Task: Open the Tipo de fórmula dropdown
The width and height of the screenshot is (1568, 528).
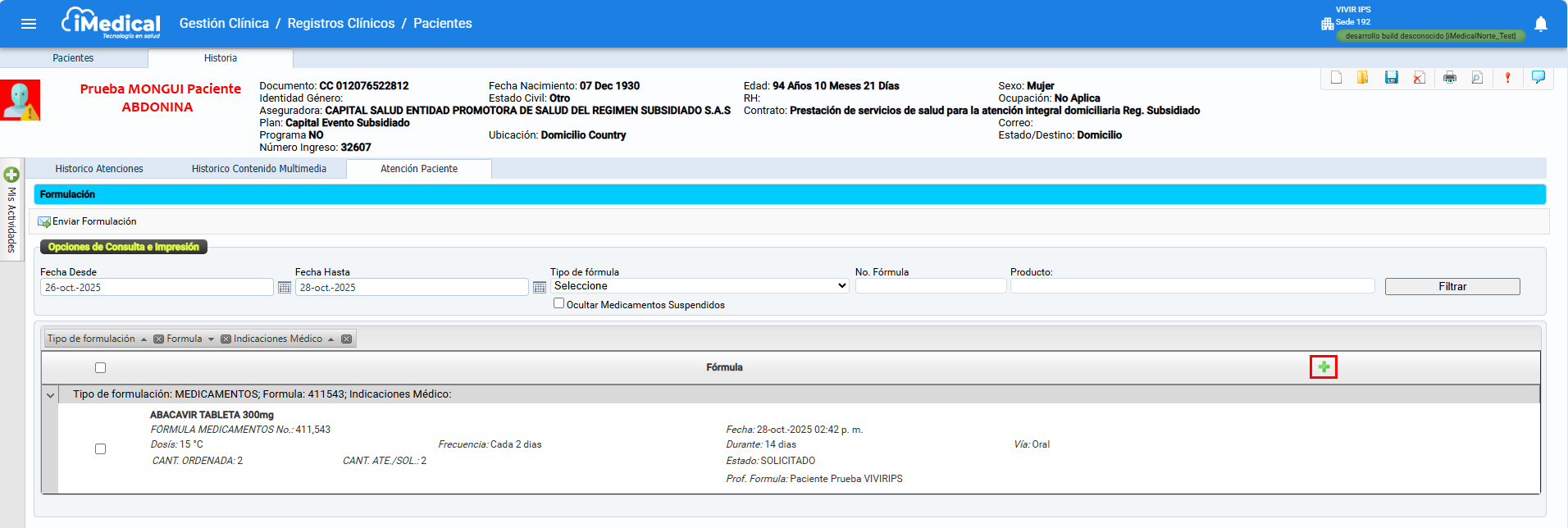Action: click(700, 286)
